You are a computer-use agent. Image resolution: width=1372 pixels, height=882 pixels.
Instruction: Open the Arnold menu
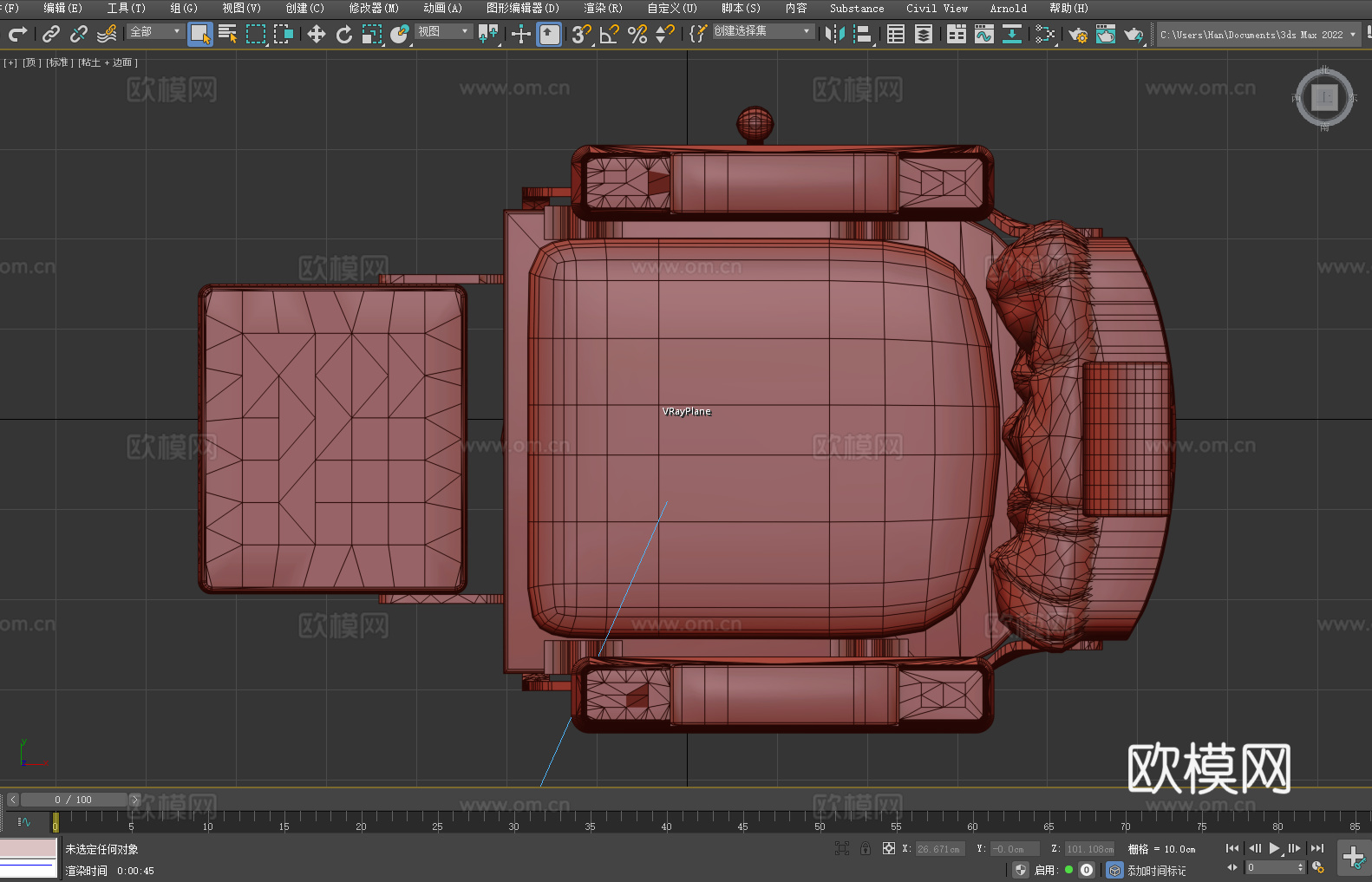click(1008, 8)
